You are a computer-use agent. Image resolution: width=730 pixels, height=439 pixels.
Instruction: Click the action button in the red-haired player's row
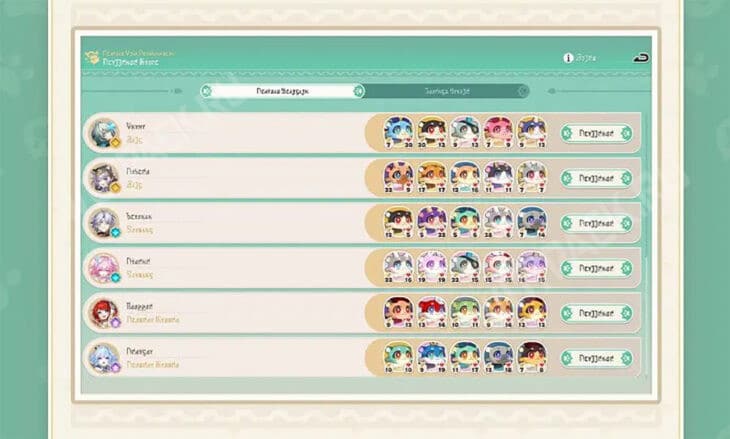[x=596, y=313]
